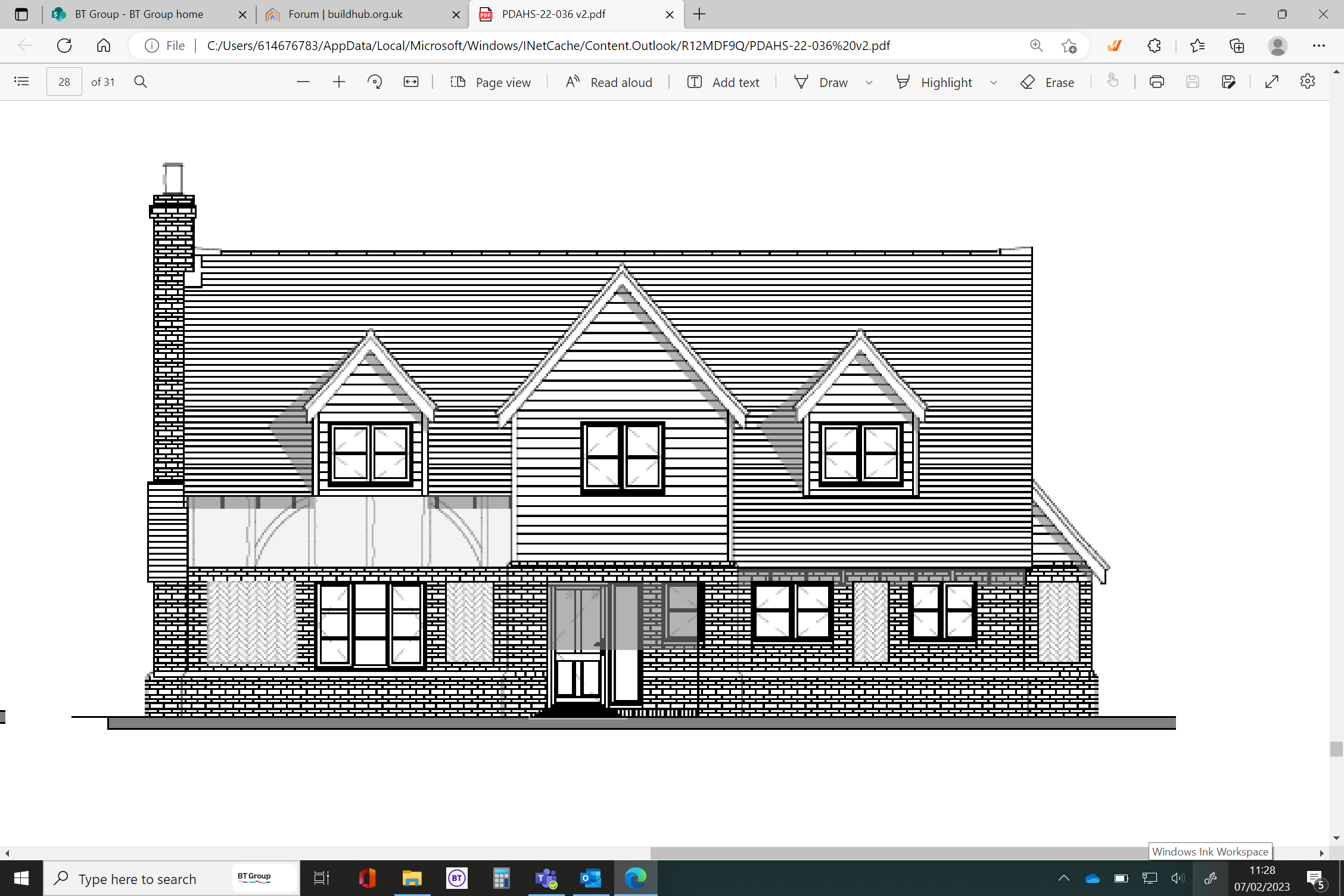This screenshot has height=896, width=1344.
Task: Toggle the Draw tool on
Action: pyautogui.click(x=821, y=82)
